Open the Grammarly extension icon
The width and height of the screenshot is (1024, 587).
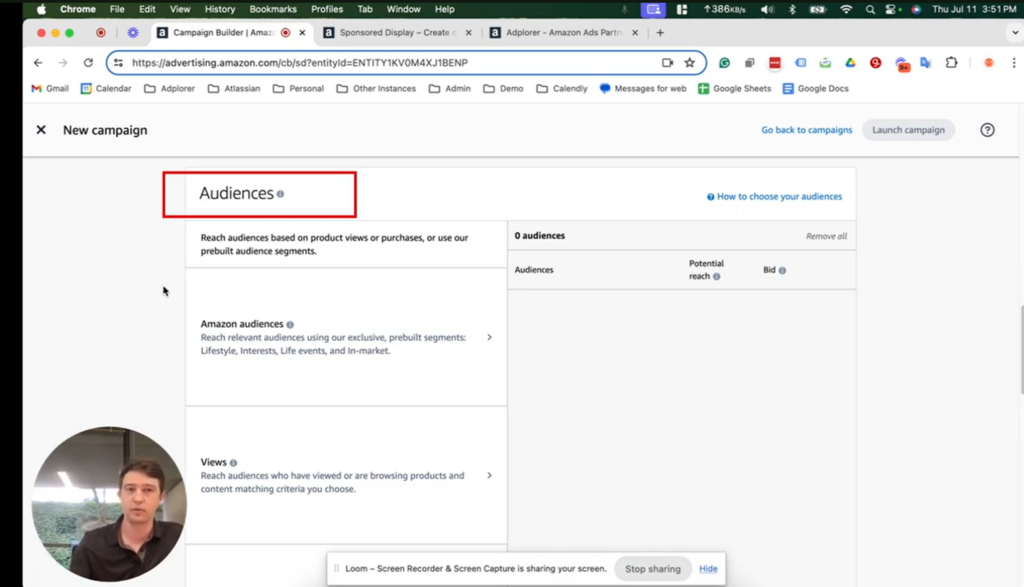[724, 63]
